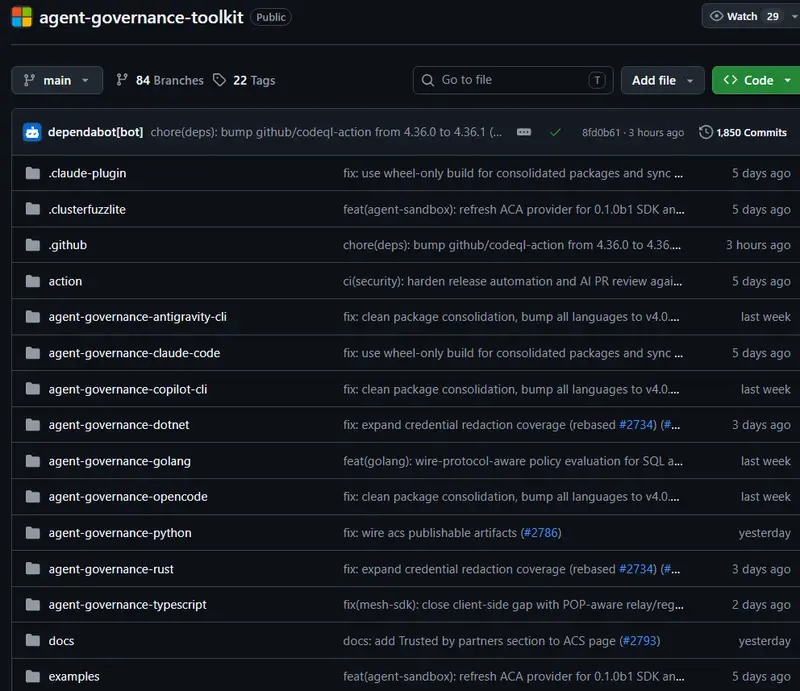The width and height of the screenshot is (800, 691).
Task: Click 'yesterday' timestamp in agent-governance-python row
Action: 764,533
